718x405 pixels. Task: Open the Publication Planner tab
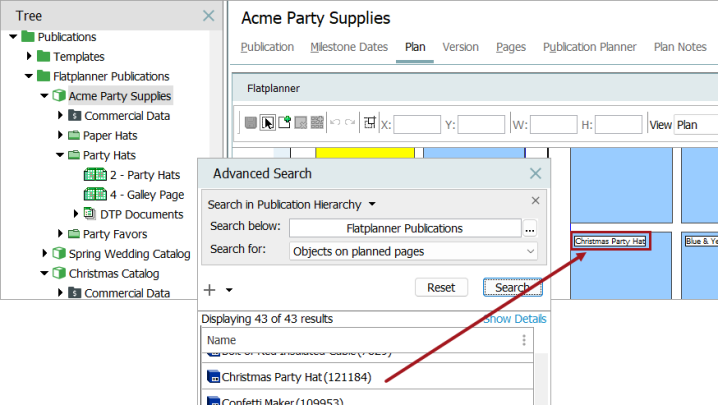pyautogui.click(x=590, y=47)
